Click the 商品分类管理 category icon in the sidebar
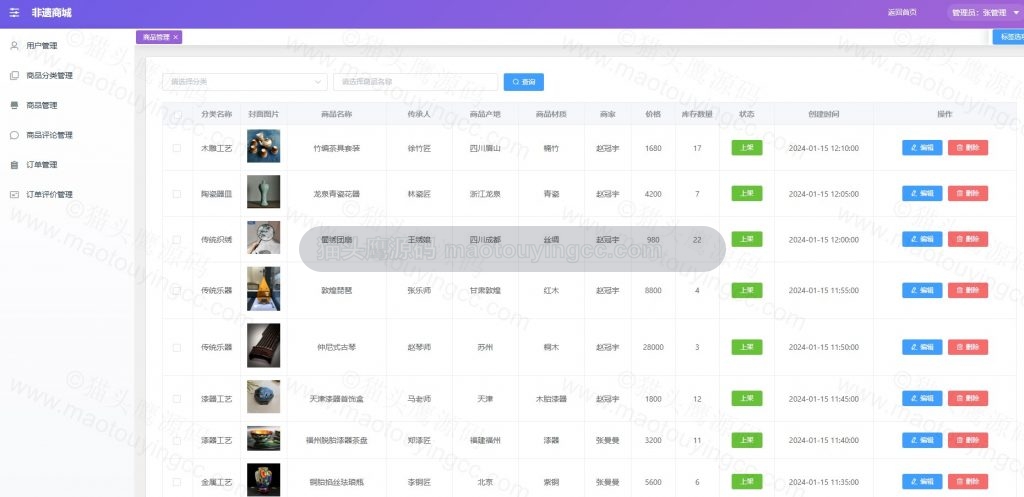The height and width of the screenshot is (497, 1024). click(14, 76)
